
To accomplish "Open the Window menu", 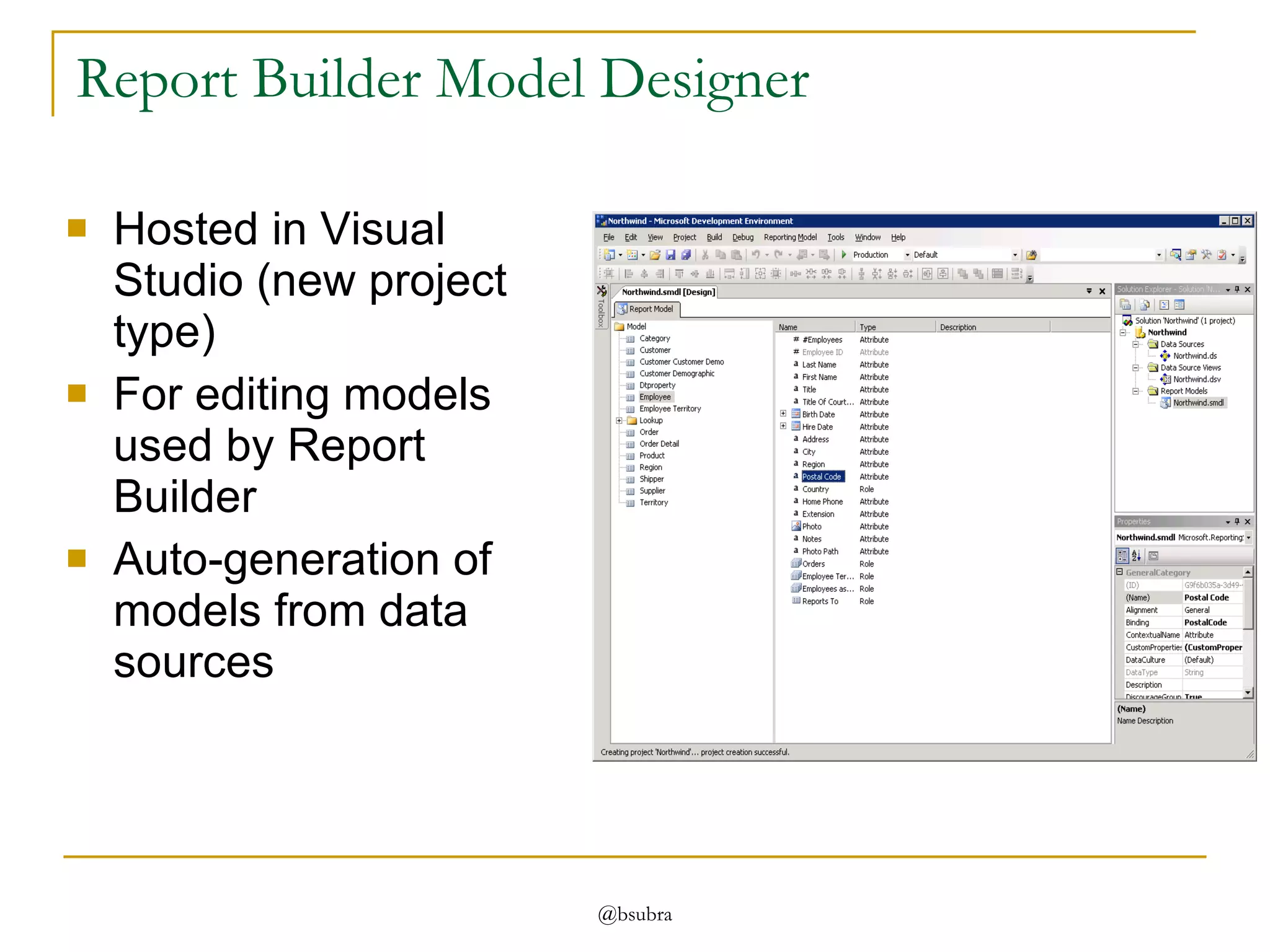I will (x=868, y=237).
